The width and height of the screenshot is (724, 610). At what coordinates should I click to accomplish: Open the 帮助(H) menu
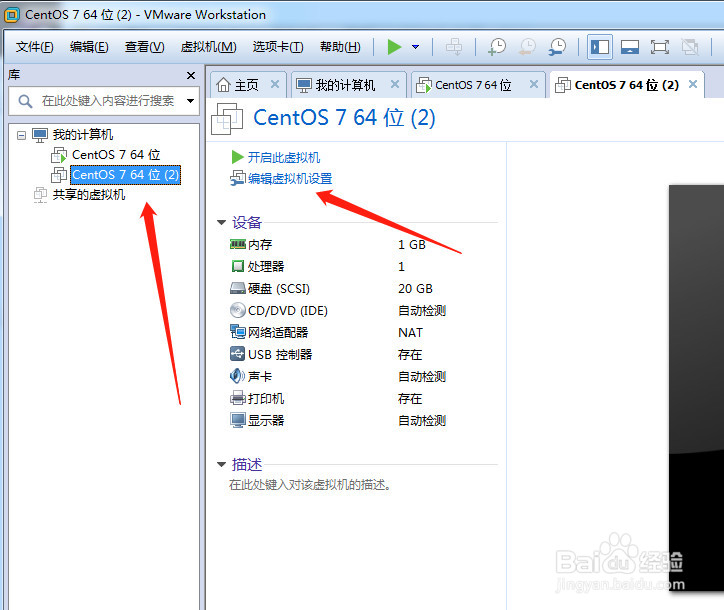(340, 47)
